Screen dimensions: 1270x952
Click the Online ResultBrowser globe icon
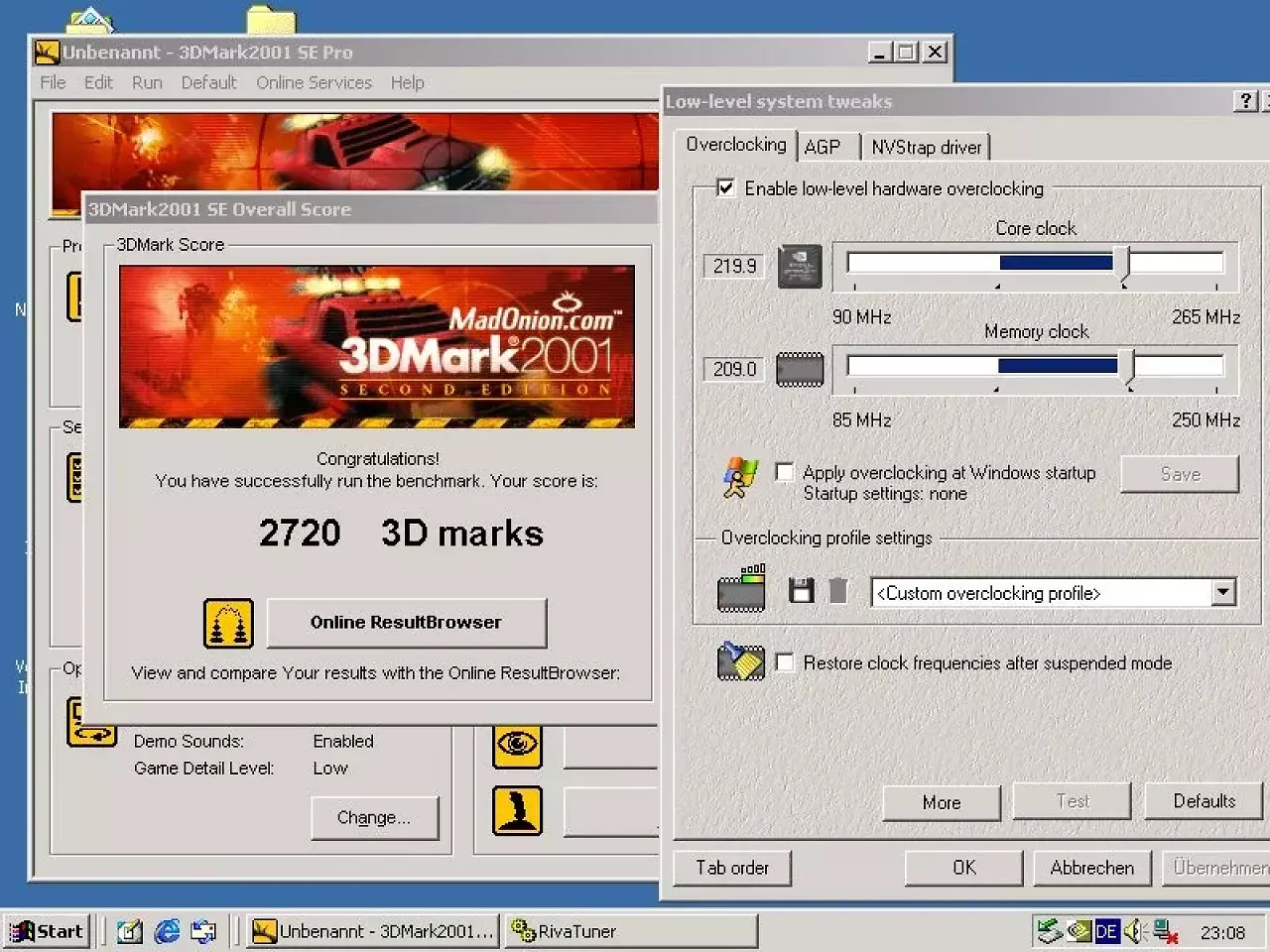[x=228, y=624]
